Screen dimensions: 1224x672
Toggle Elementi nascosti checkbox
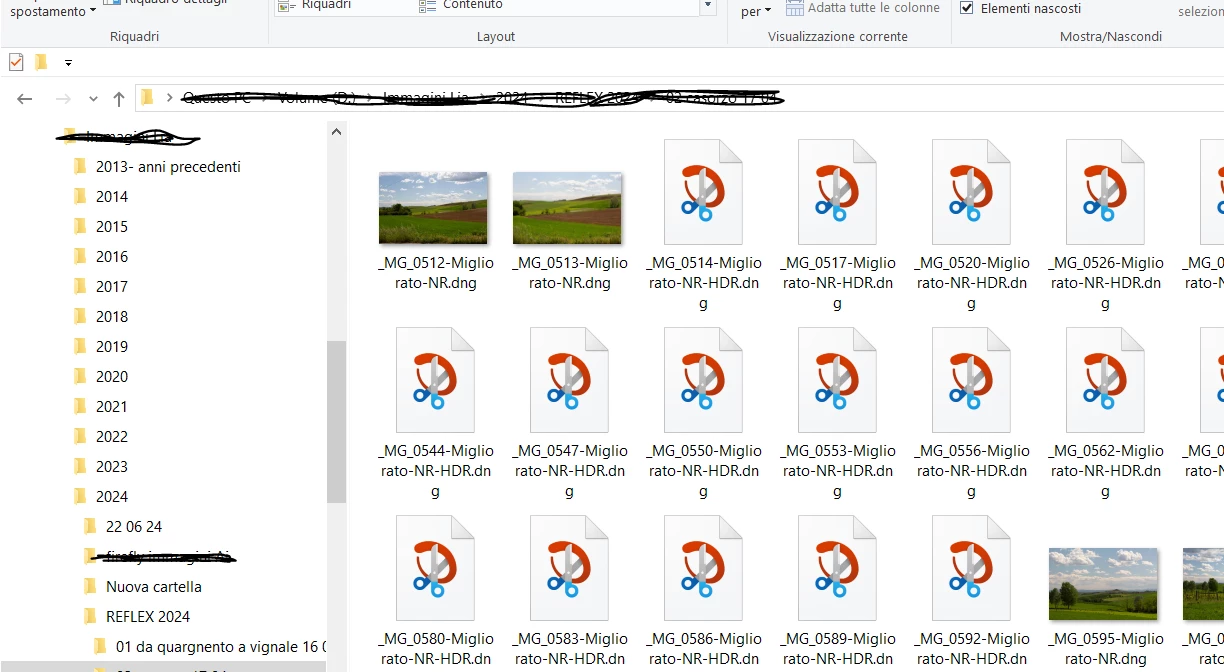(x=967, y=8)
